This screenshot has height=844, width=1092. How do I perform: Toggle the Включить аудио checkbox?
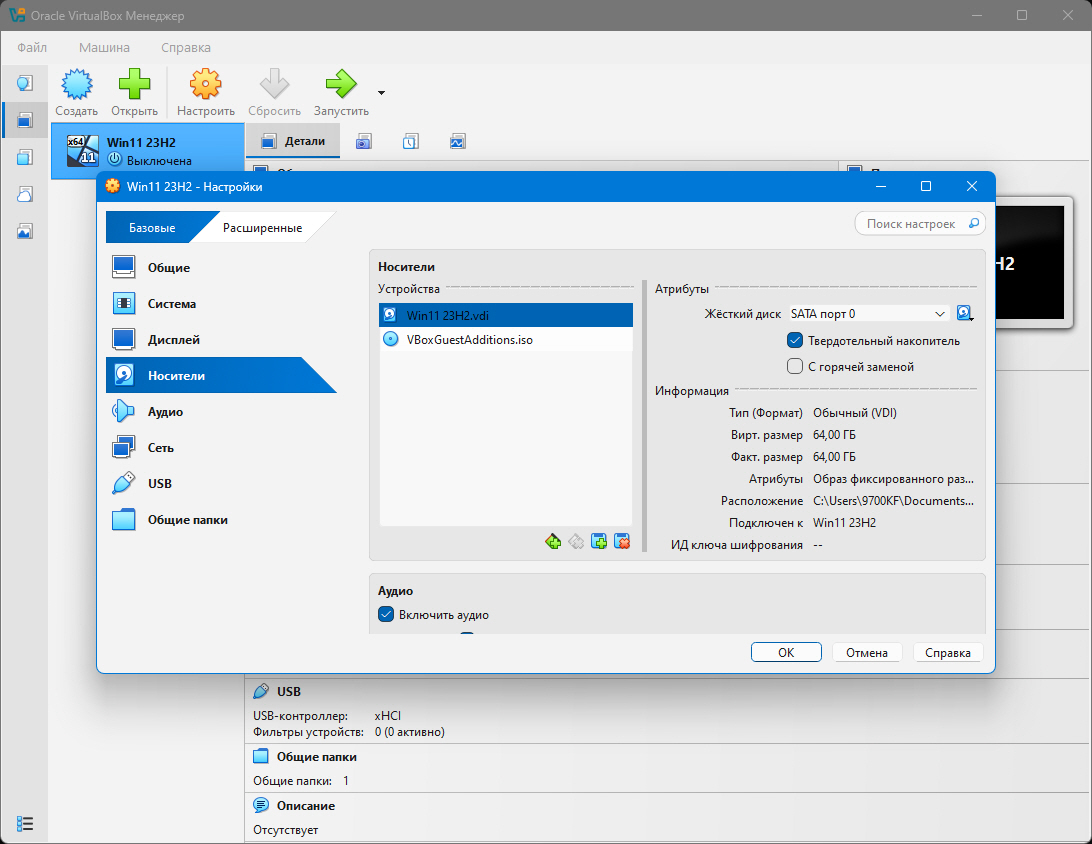click(x=386, y=614)
